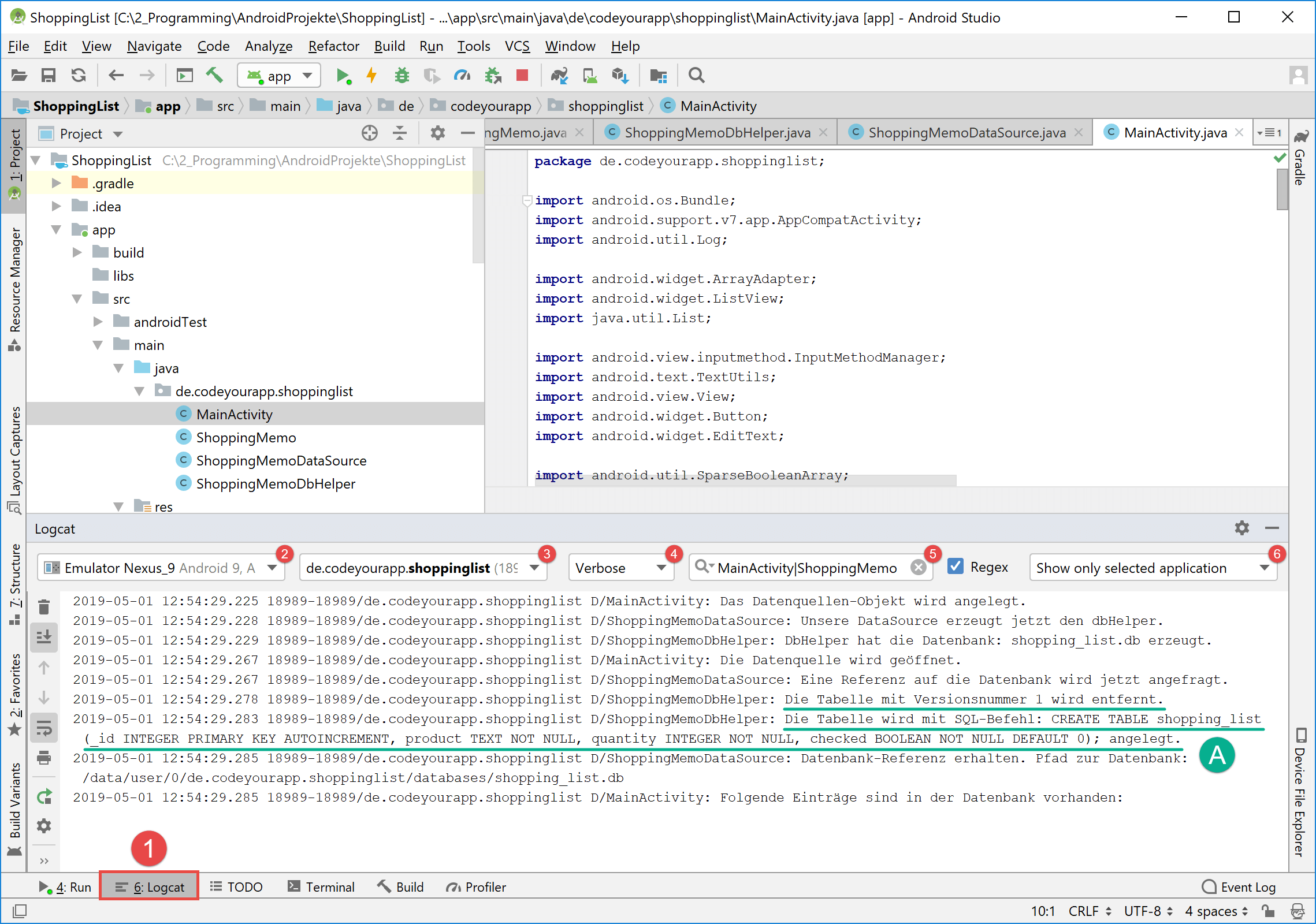This screenshot has height=924, width=1316.
Task: Open the VCS menu
Action: point(517,46)
